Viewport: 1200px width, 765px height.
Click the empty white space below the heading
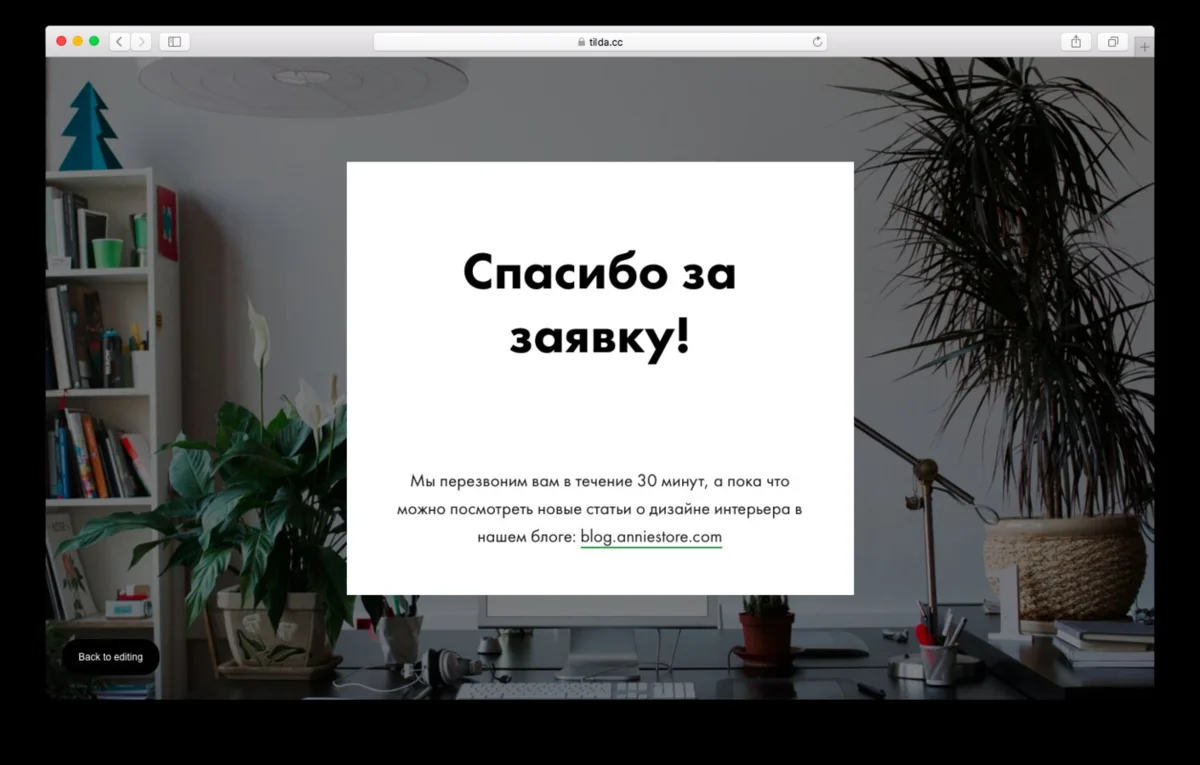point(599,415)
